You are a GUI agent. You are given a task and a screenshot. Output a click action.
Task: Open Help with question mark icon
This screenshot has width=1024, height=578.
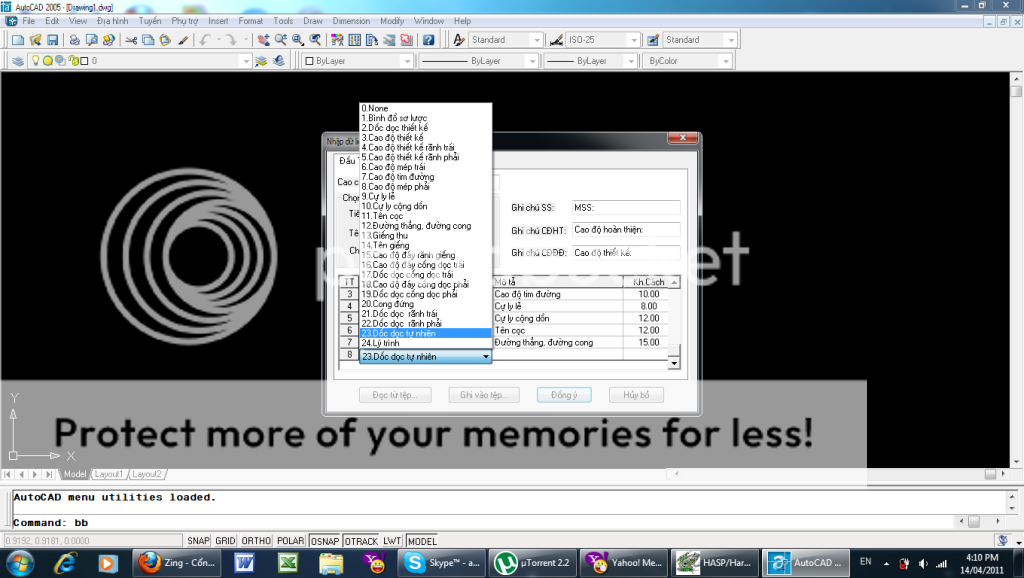point(428,40)
